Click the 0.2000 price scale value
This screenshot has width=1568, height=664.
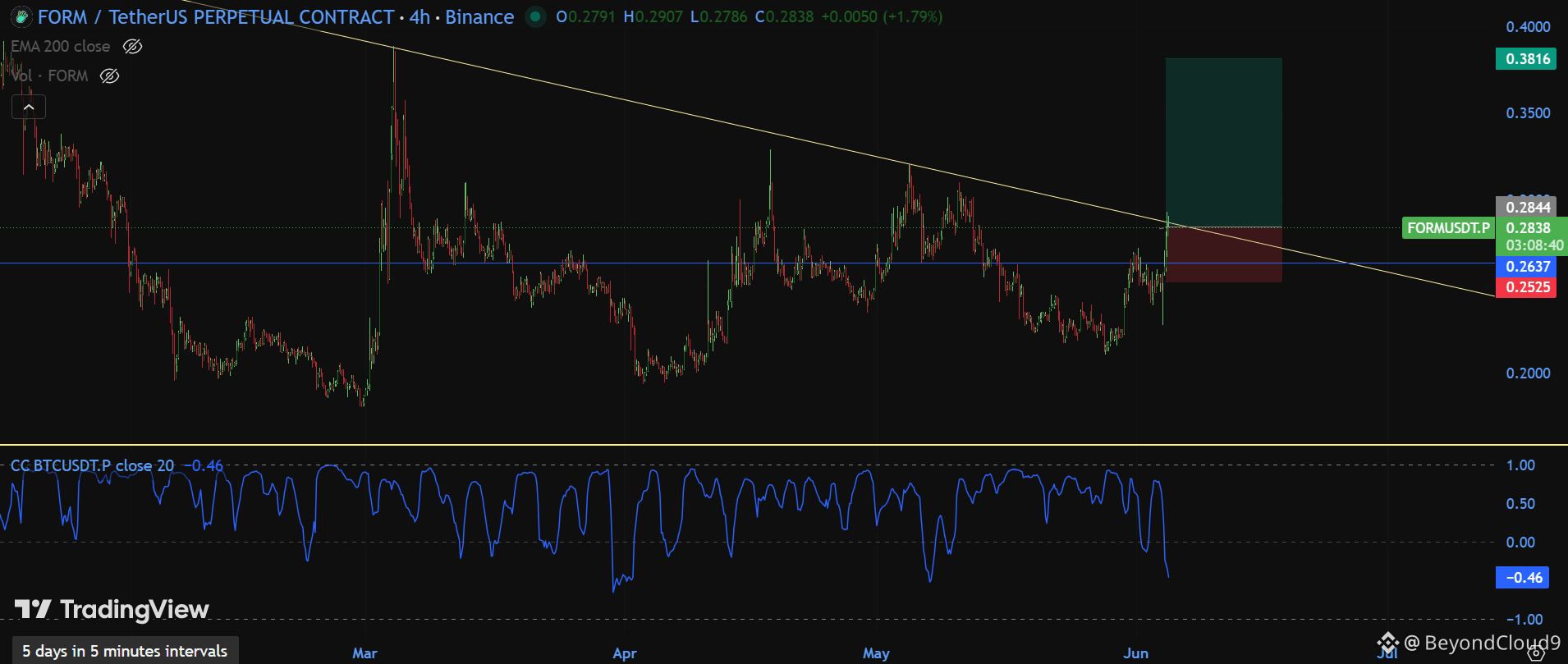pyautogui.click(x=1528, y=373)
